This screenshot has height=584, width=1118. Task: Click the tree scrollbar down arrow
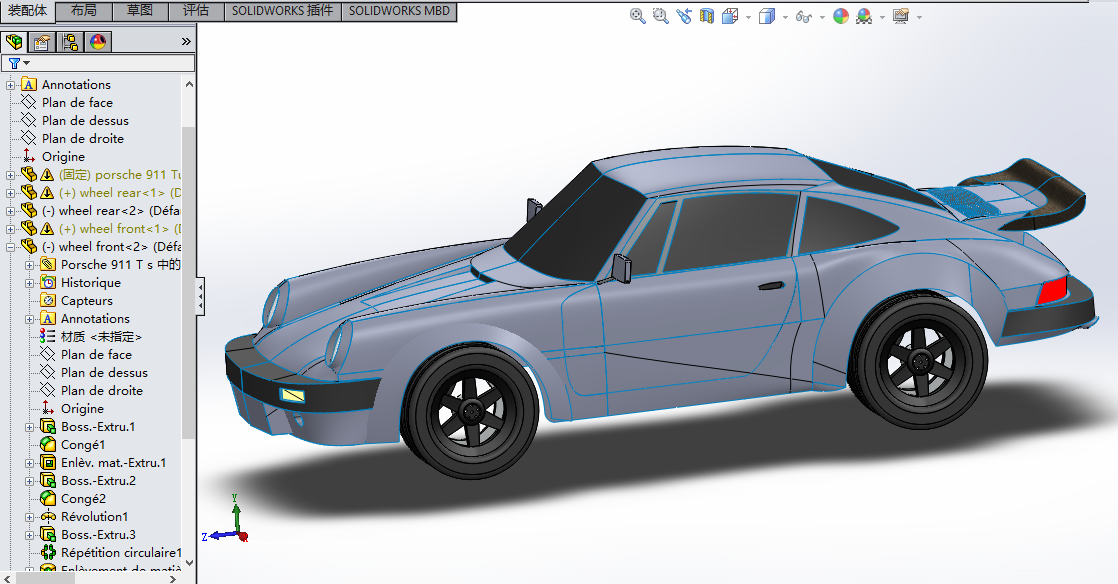pos(189,563)
